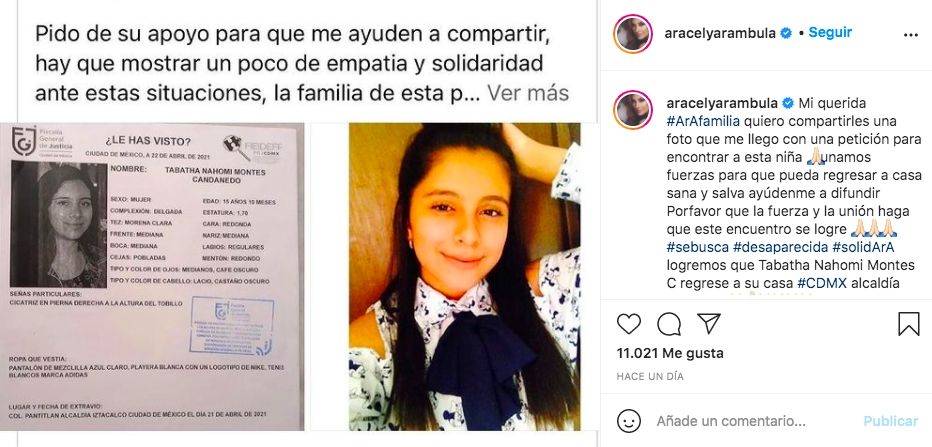Open the #desaparecida hashtag
Viewport: 932px width, 447px height.
point(780,247)
